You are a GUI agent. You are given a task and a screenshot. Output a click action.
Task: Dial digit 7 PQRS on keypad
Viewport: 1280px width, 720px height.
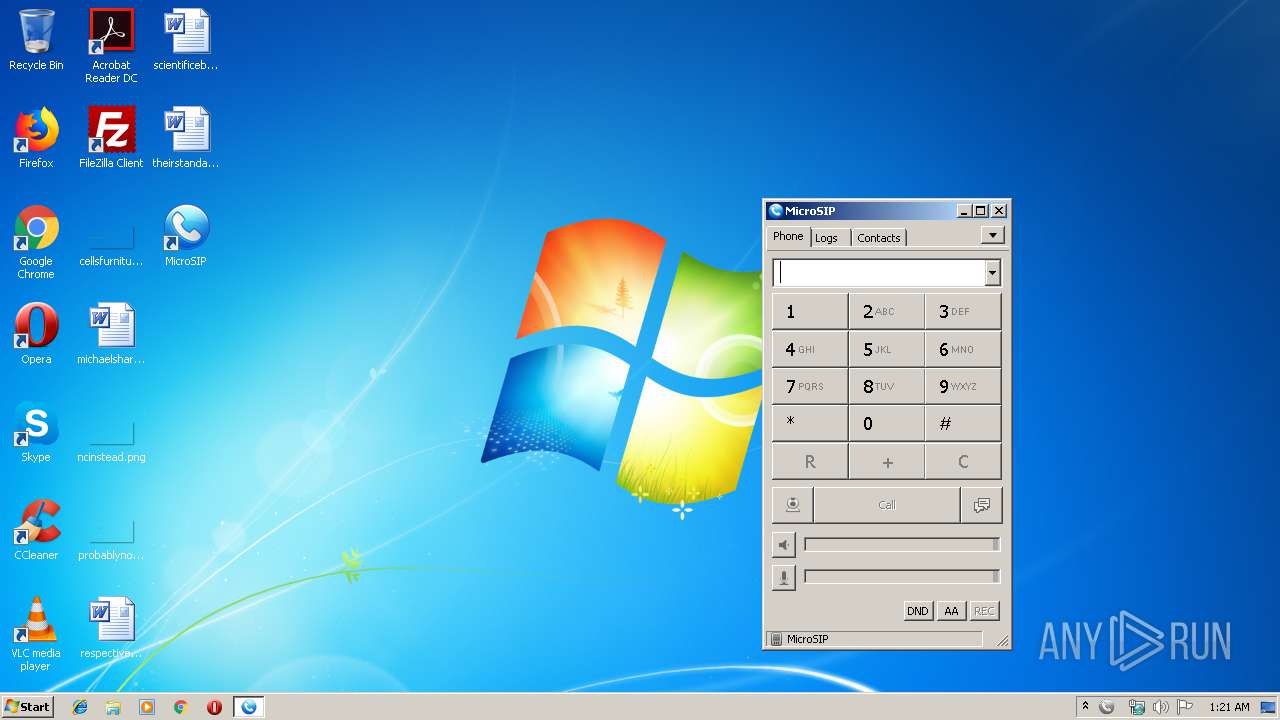pyautogui.click(x=809, y=386)
